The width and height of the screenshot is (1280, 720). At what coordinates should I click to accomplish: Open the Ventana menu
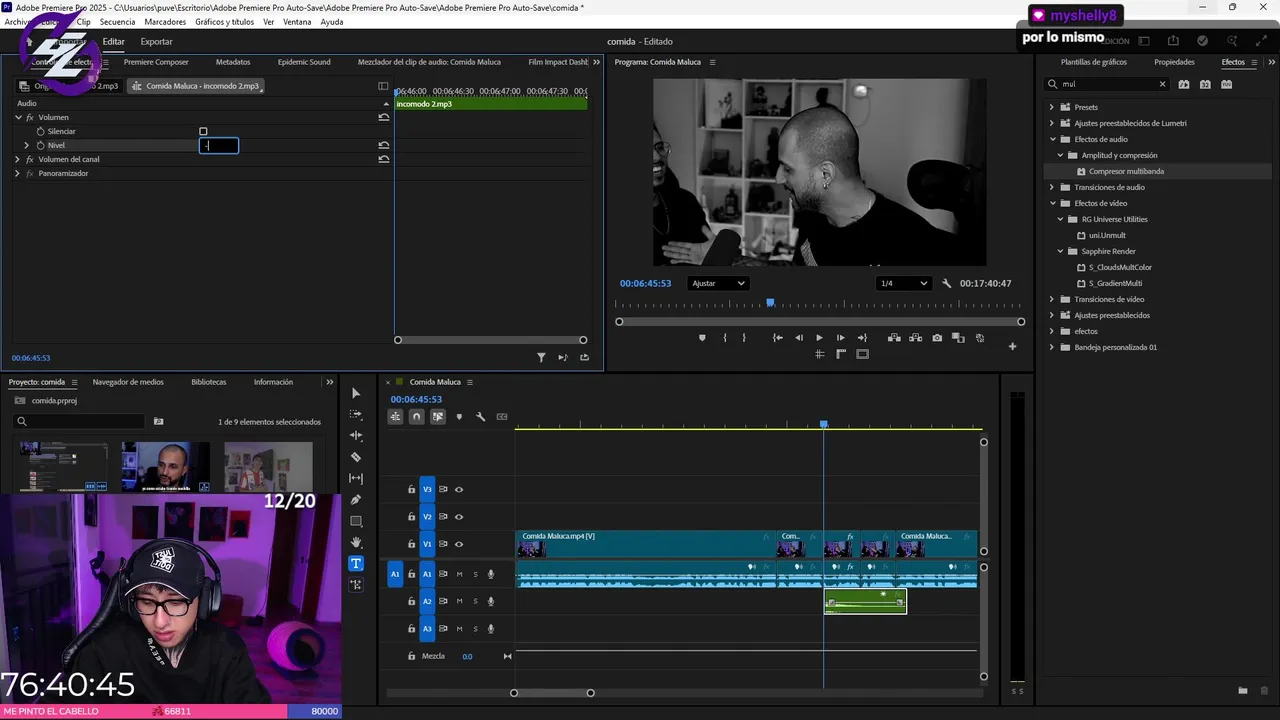pos(297,22)
